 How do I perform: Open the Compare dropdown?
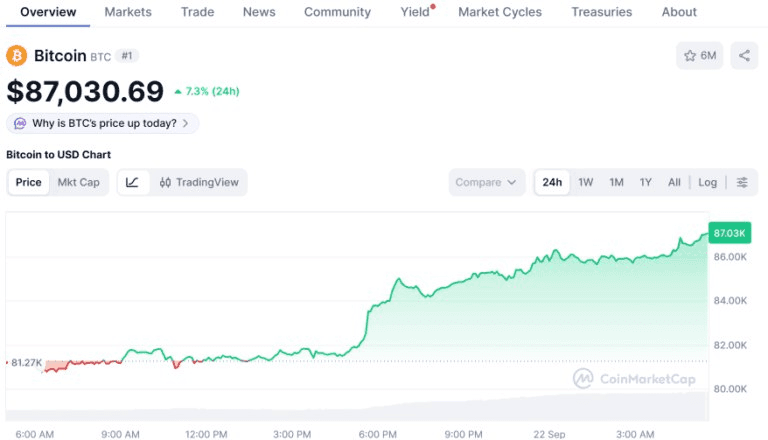tap(487, 182)
